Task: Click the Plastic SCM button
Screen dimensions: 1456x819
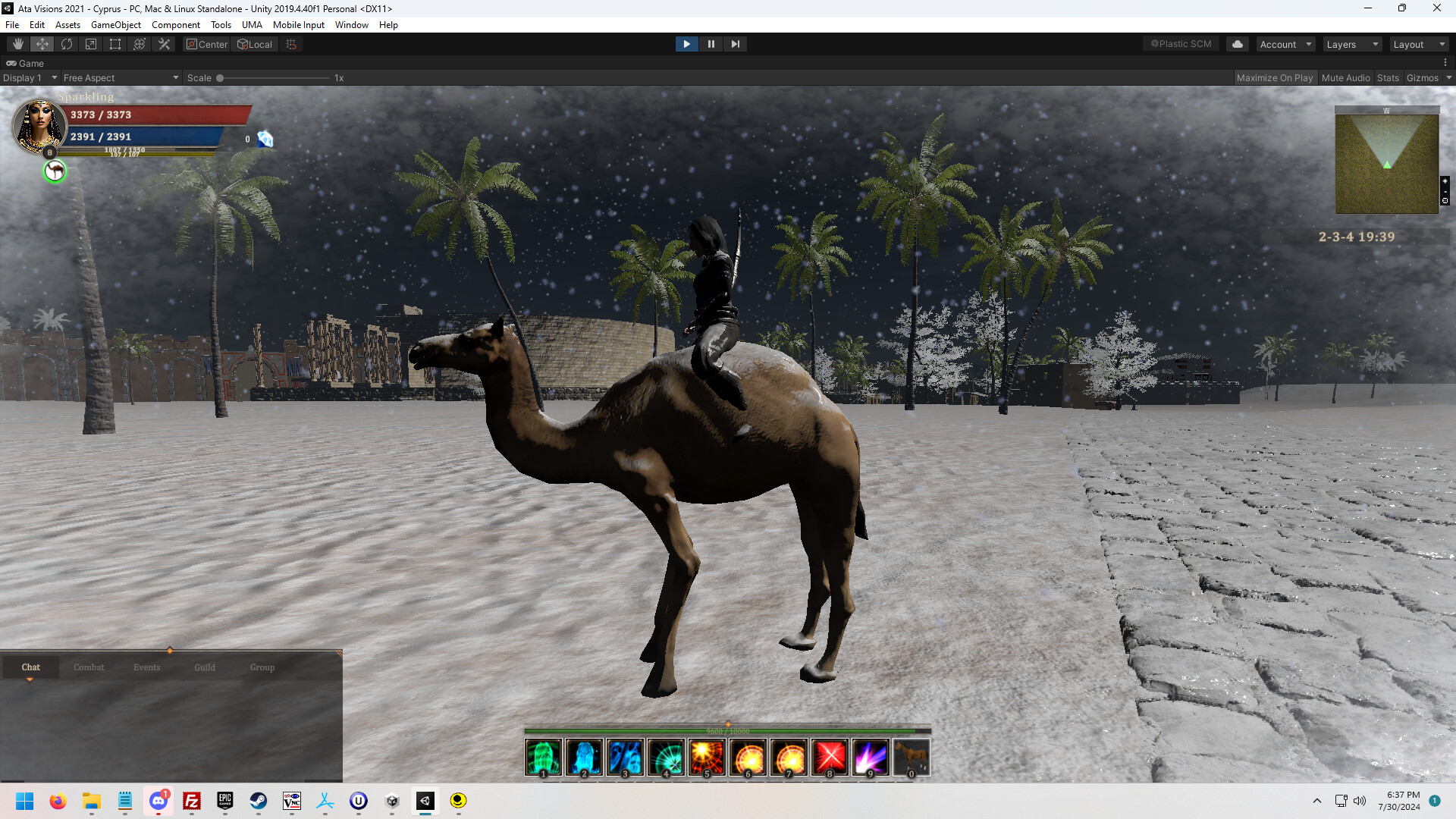Action: tap(1181, 44)
